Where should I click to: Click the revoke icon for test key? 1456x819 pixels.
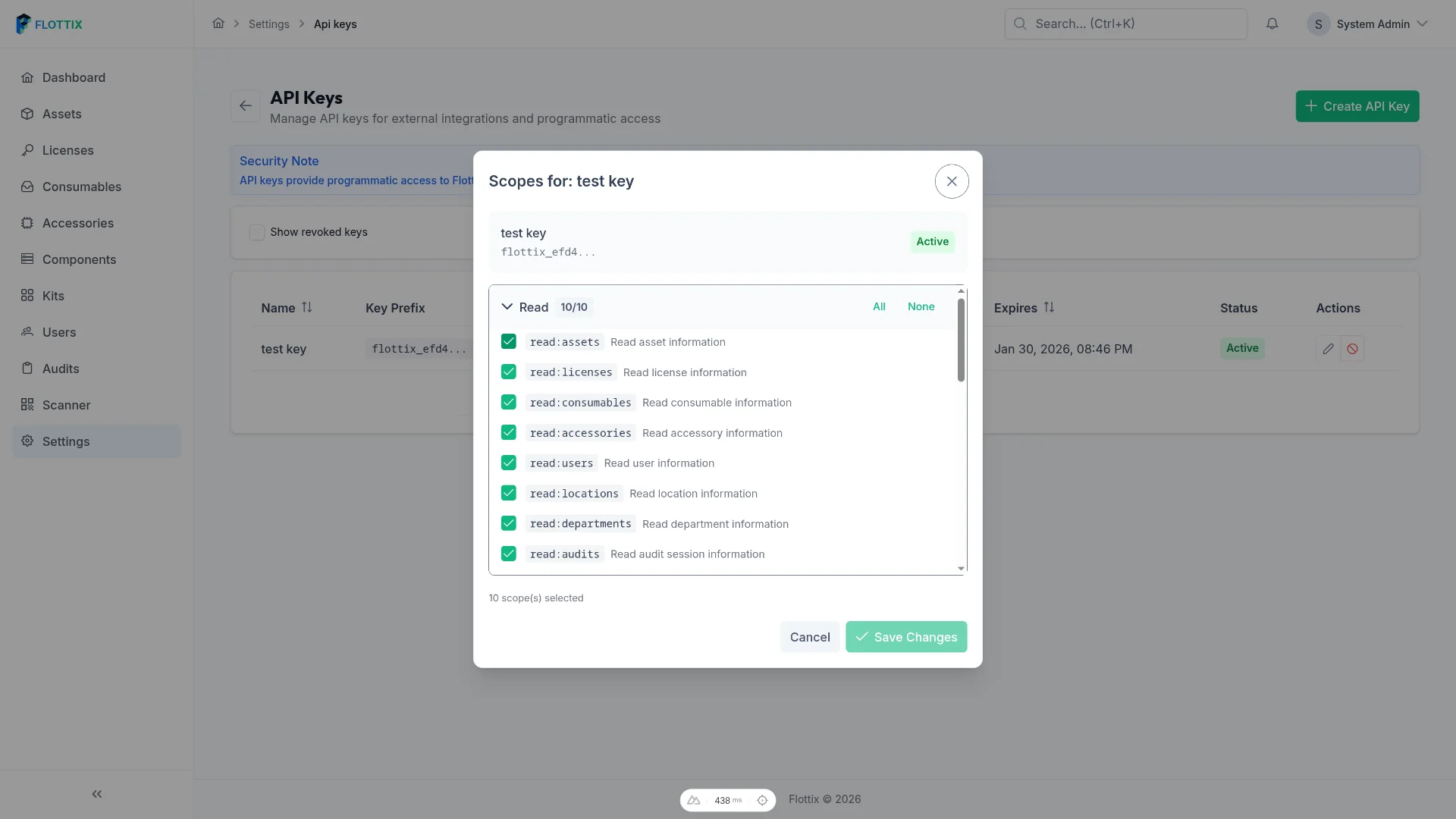[x=1352, y=349]
